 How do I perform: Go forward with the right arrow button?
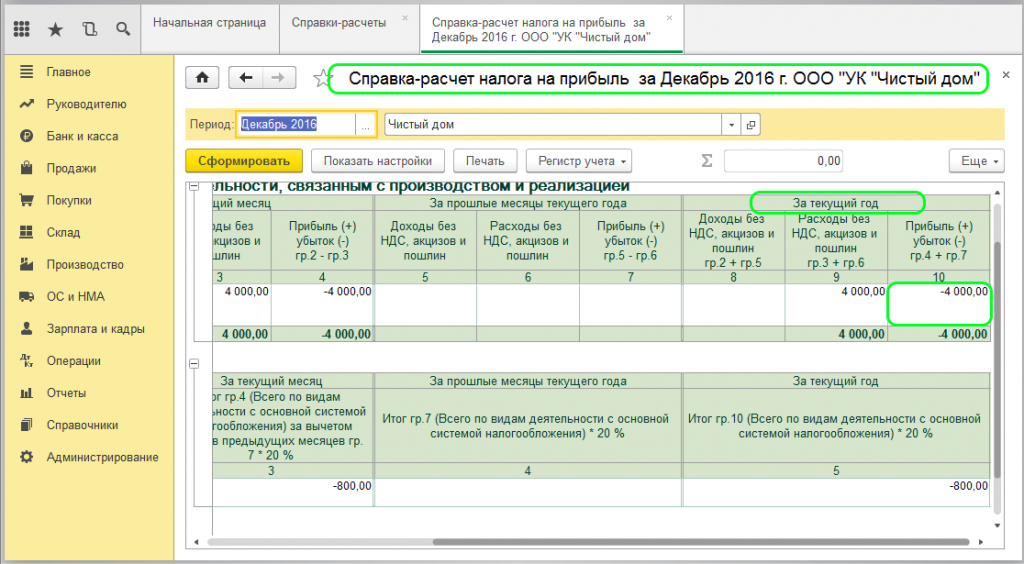pyautogui.click(x=279, y=78)
